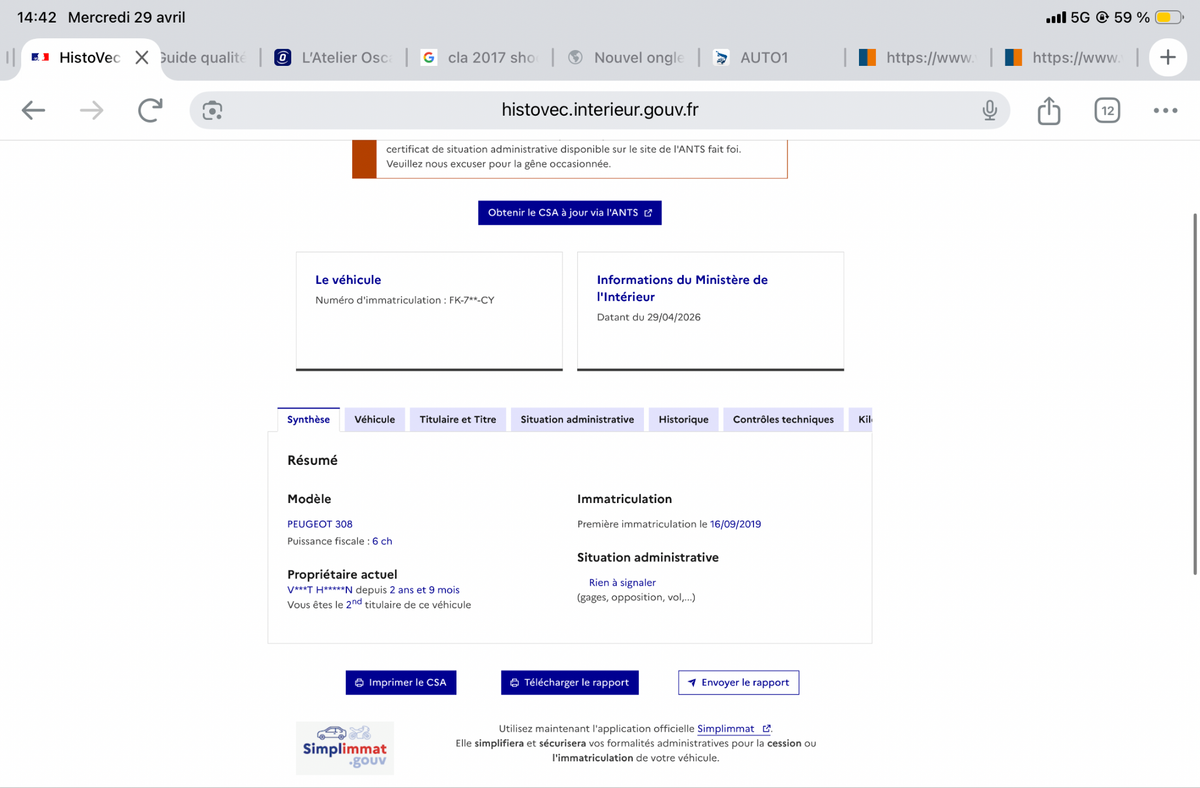The image size is (1200, 788).
Task: Switch to the AUTO1 browser tab
Action: point(772,58)
